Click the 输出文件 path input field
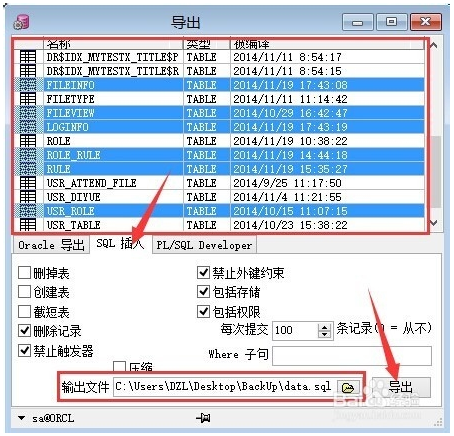Viewport: 454px width, 436px height. (225, 387)
